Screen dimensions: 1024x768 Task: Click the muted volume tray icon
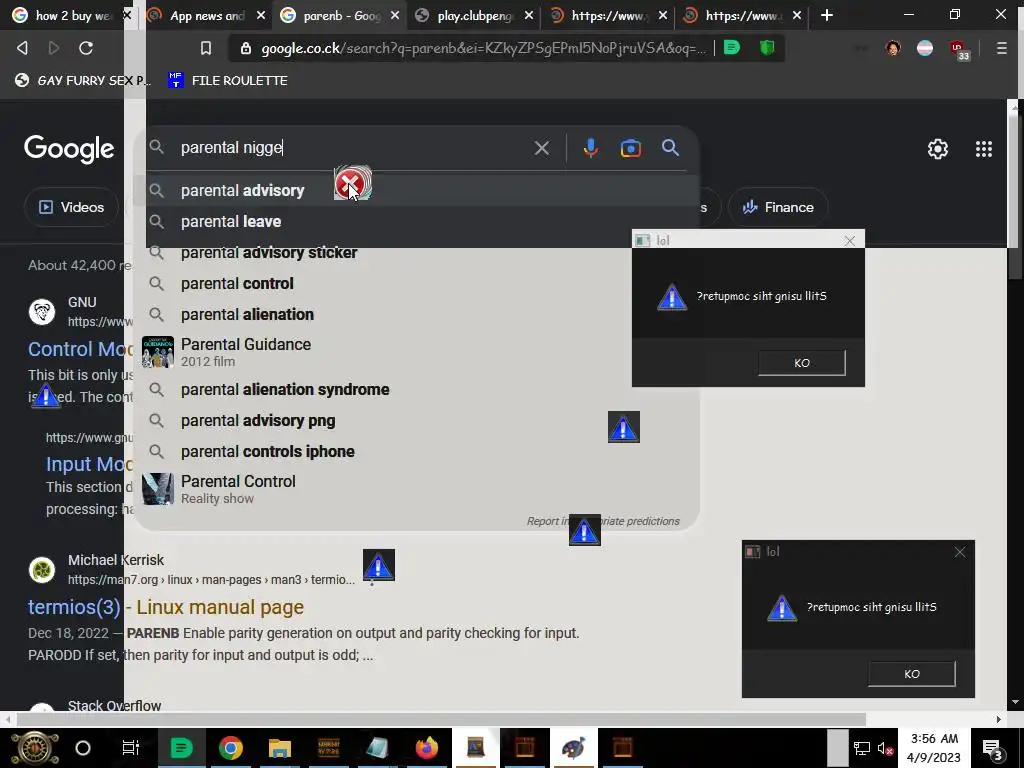pyautogui.click(x=886, y=748)
